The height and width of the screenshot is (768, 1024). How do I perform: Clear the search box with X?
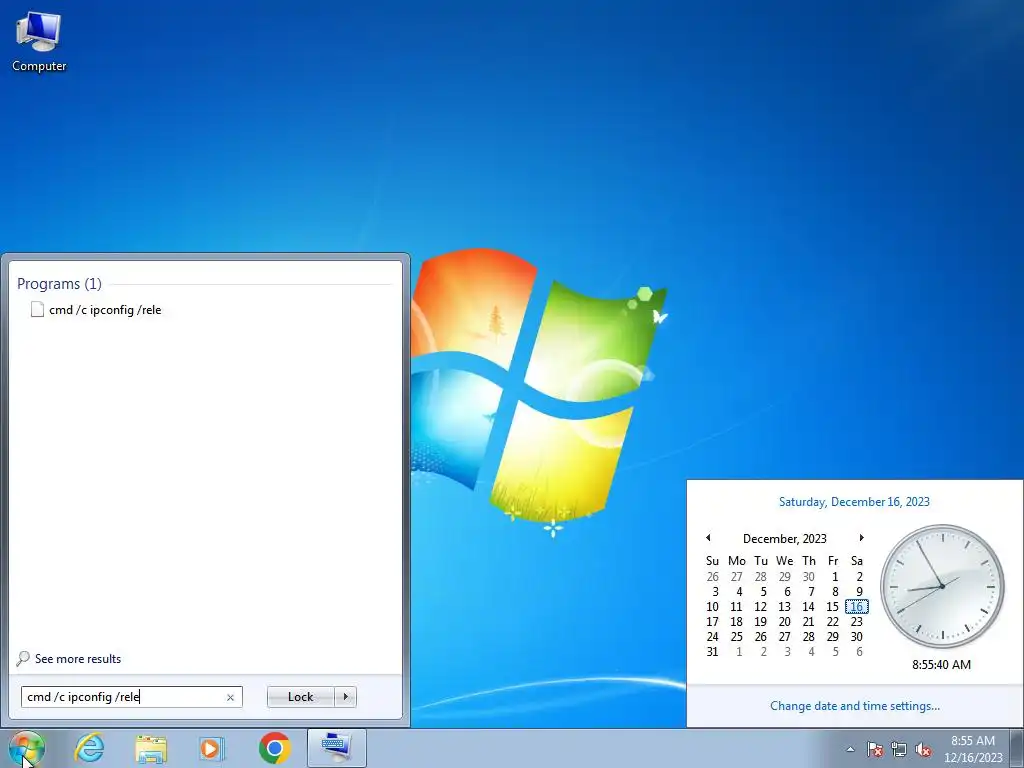230,697
